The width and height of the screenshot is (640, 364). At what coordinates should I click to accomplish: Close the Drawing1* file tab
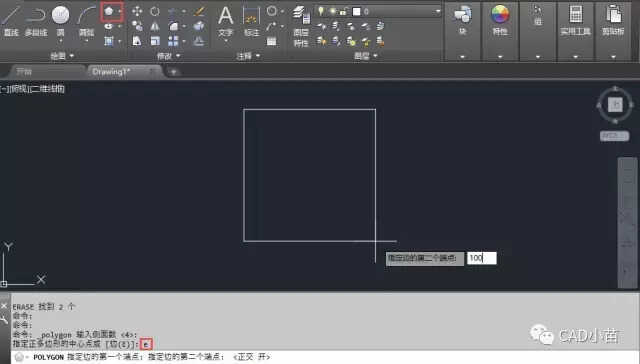(152, 72)
